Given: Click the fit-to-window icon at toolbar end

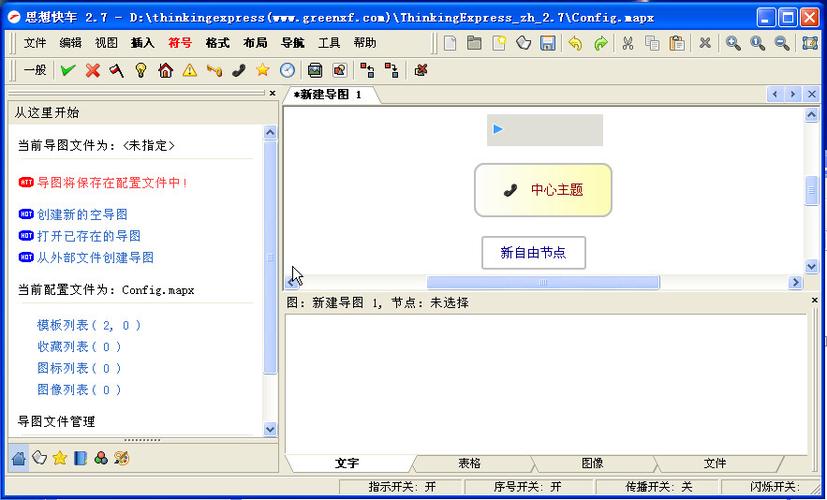Looking at the screenshot, I should click(x=810, y=43).
